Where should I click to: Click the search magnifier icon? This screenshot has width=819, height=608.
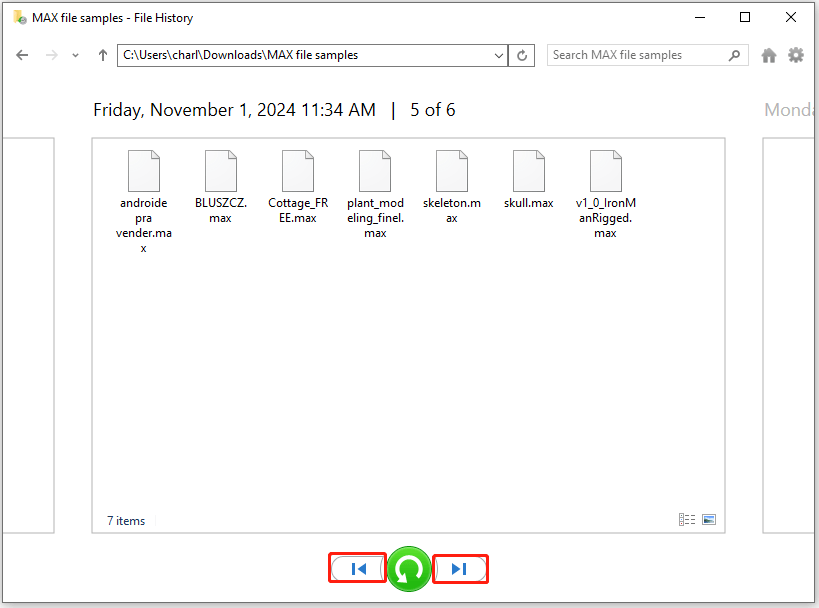(x=734, y=55)
